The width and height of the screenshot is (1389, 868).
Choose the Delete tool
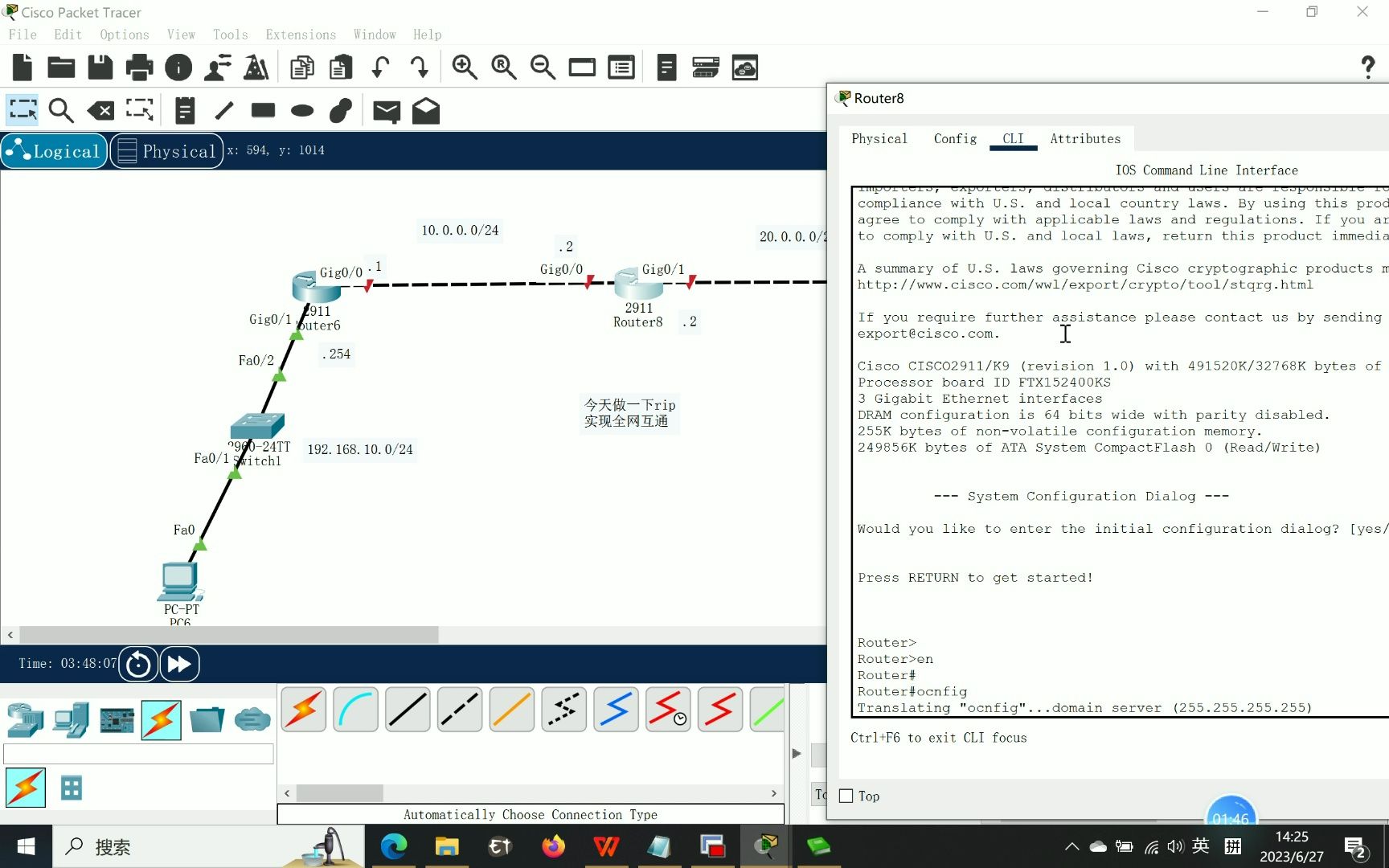pos(100,110)
